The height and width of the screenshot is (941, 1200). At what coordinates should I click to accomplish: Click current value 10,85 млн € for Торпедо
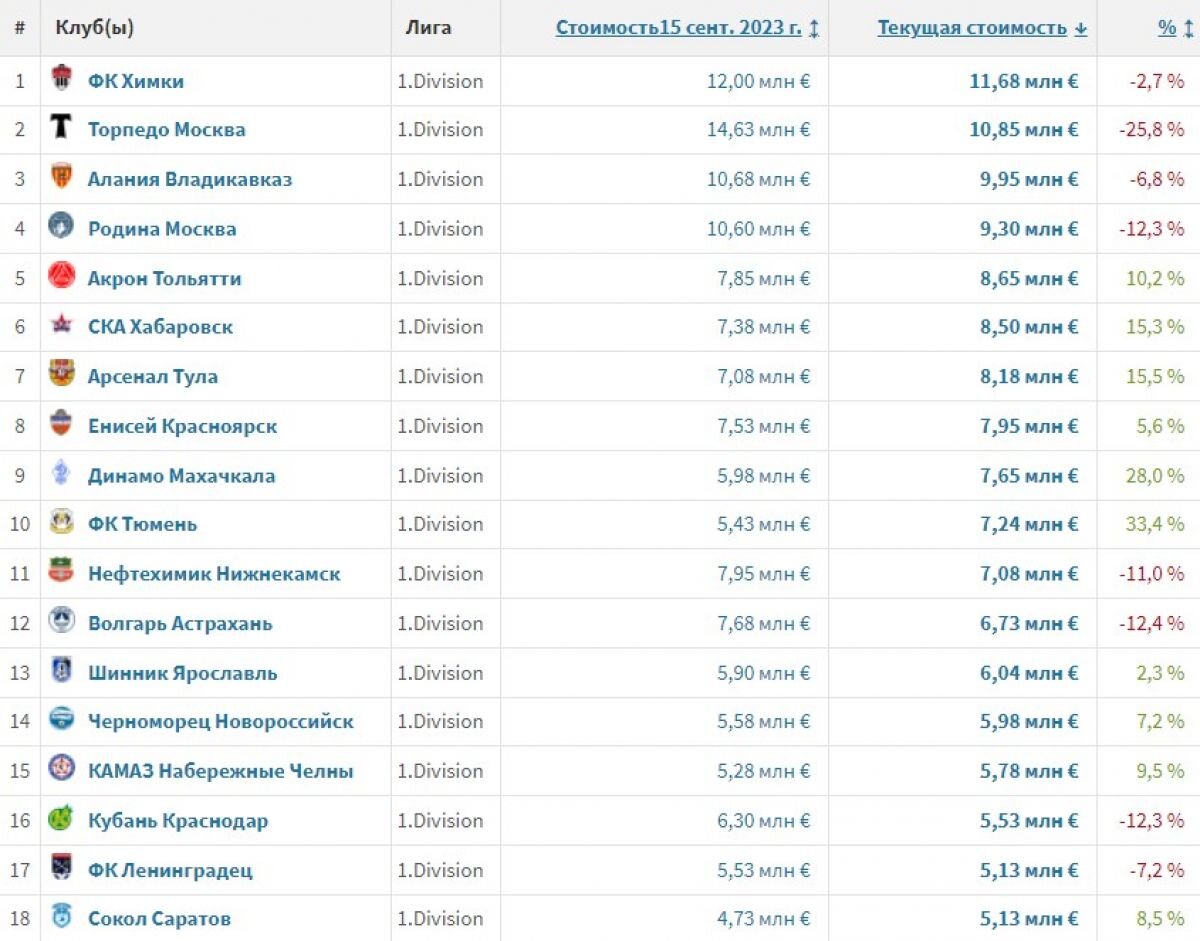tap(1024, 129)
